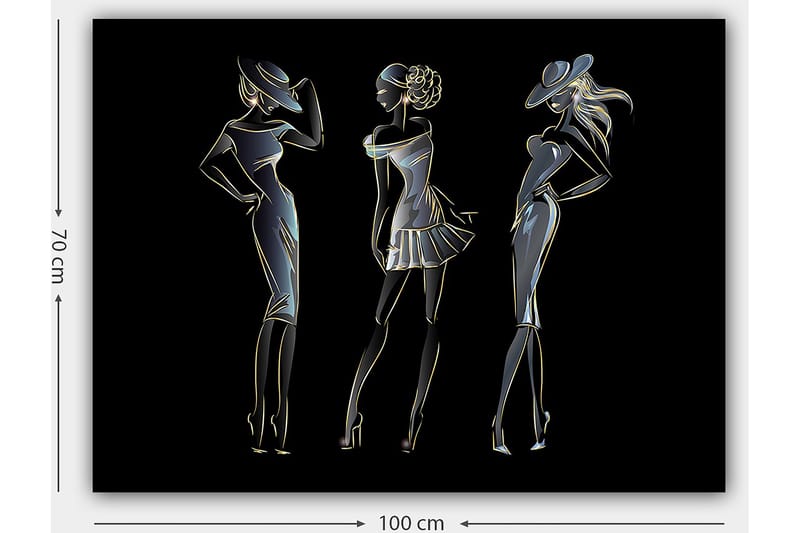Click the right figure's pencil dress
Viewport: 800px width, 533px height.
(x=535, y=250)
